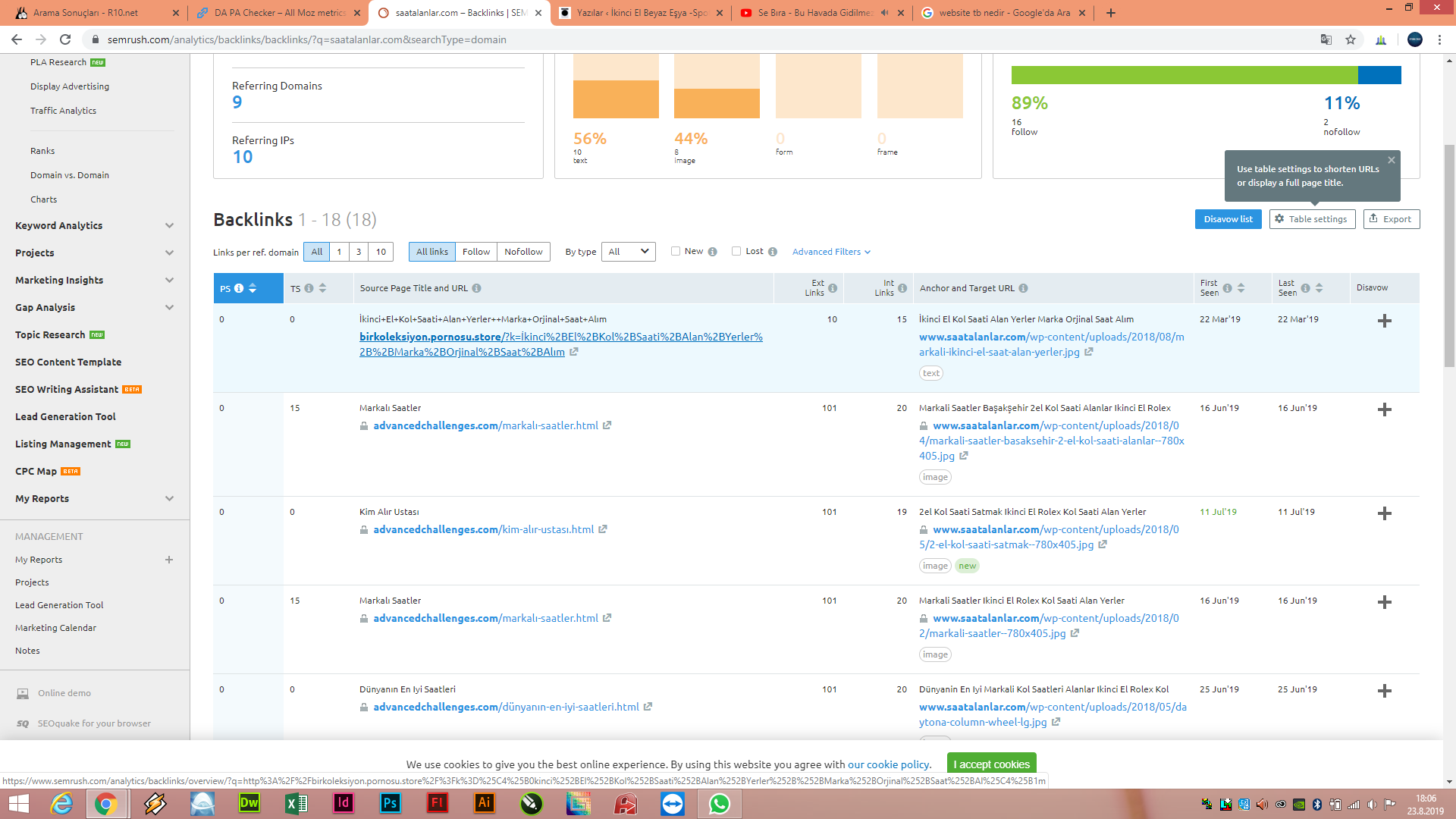Image resolution: width=1456 pixels, height=819 pixels.
Task: Open the cookie policy link
Action: click(x=888, y=764)
